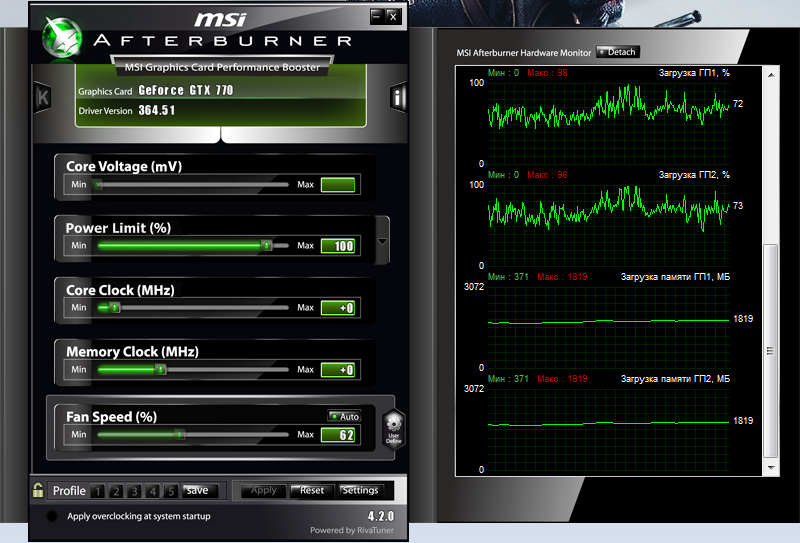
Task: Click the driver version 364.51 text
Action: [x=157, y=110]
